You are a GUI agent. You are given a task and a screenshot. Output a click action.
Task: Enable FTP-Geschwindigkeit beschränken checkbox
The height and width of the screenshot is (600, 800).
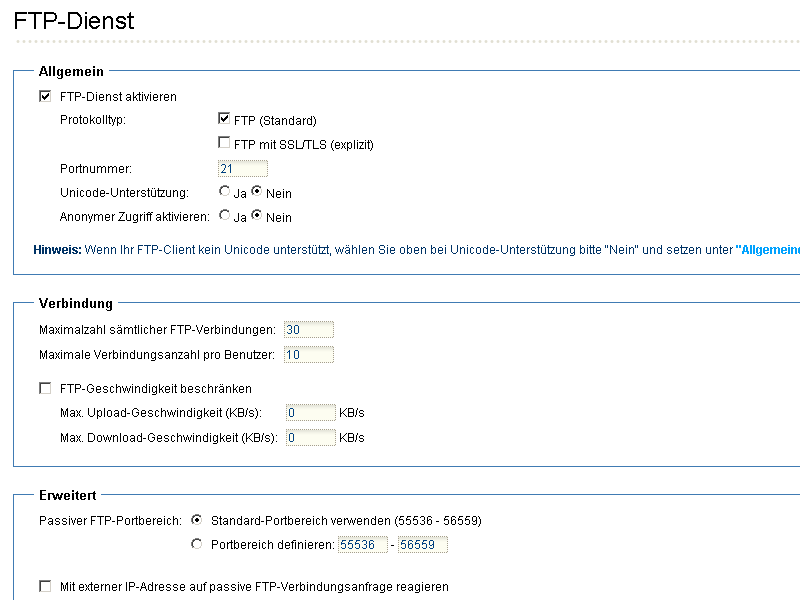(45, 388)
